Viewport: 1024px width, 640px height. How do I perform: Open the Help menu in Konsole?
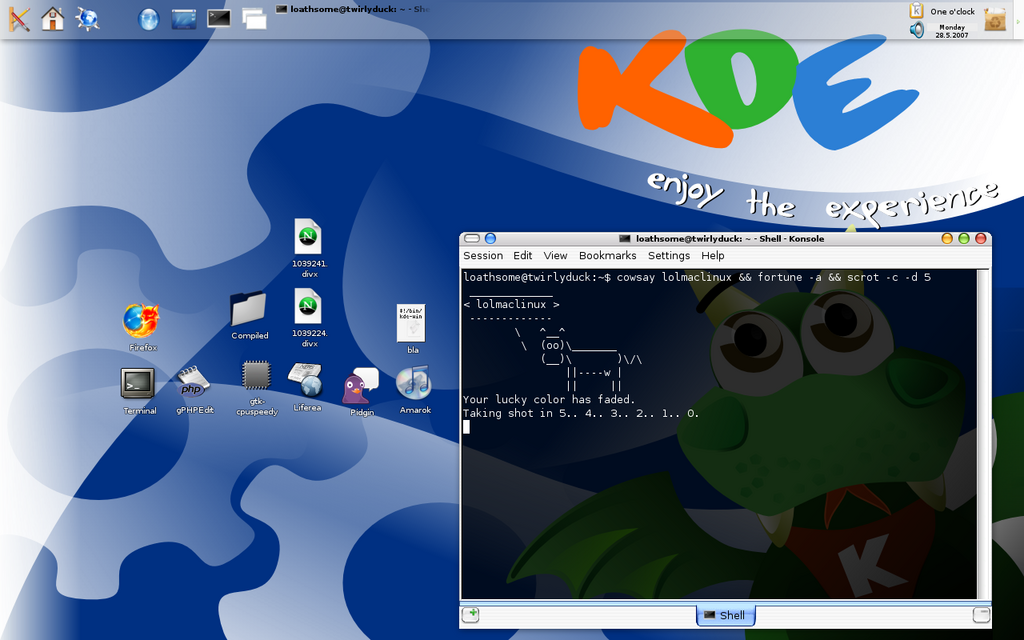point(712,255)
